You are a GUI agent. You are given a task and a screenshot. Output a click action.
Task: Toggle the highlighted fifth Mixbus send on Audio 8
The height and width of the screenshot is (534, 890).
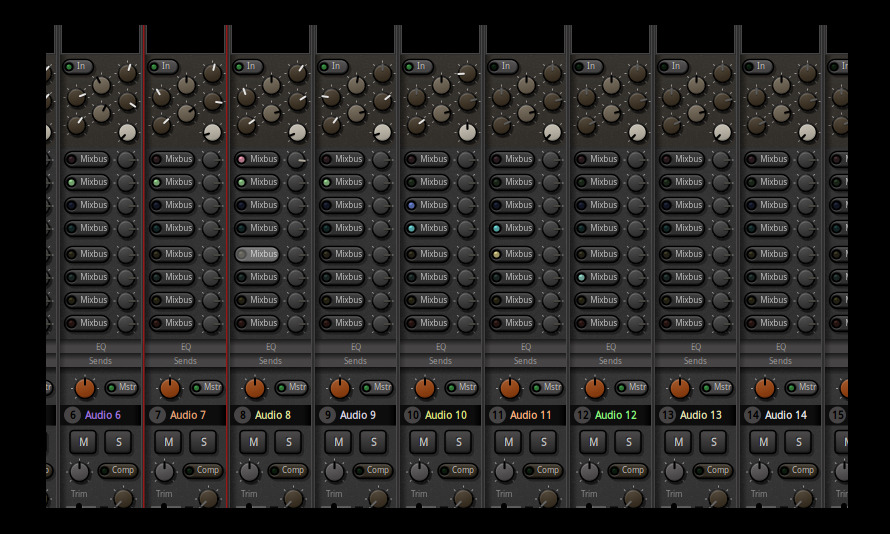[x=257, y=254]
